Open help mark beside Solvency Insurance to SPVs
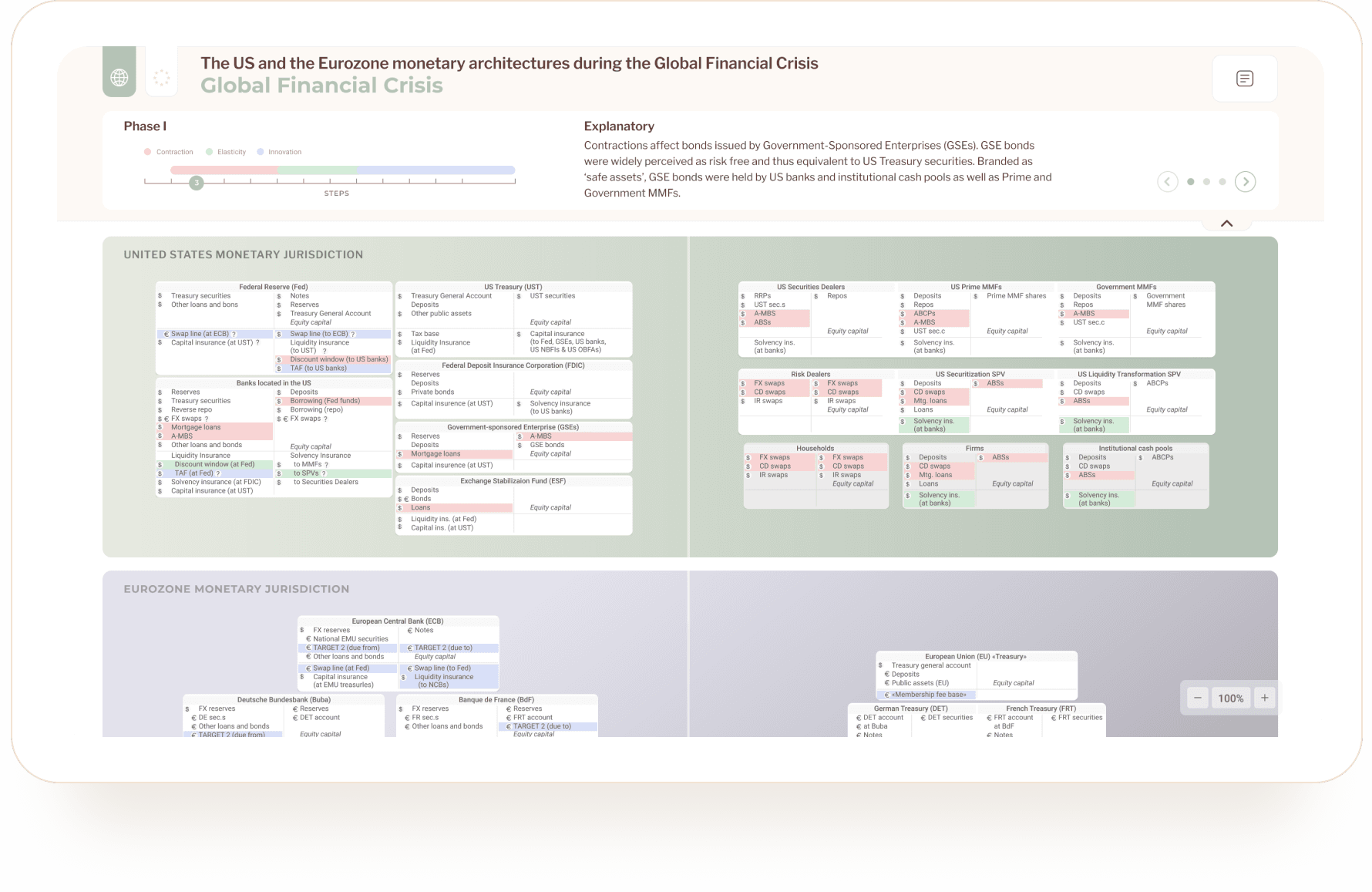 tap(324, 473)
